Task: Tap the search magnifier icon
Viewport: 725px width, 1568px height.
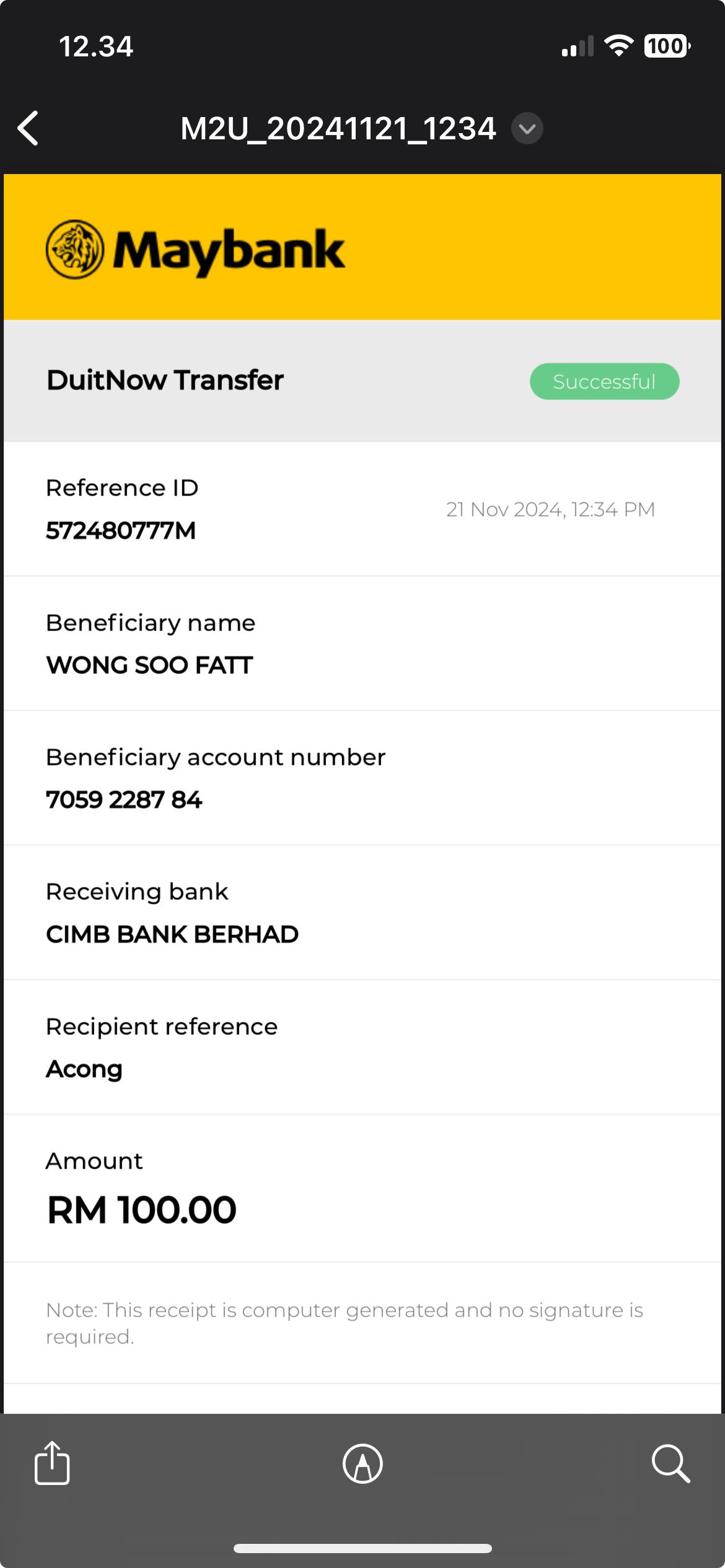Action: (670, 1463)
